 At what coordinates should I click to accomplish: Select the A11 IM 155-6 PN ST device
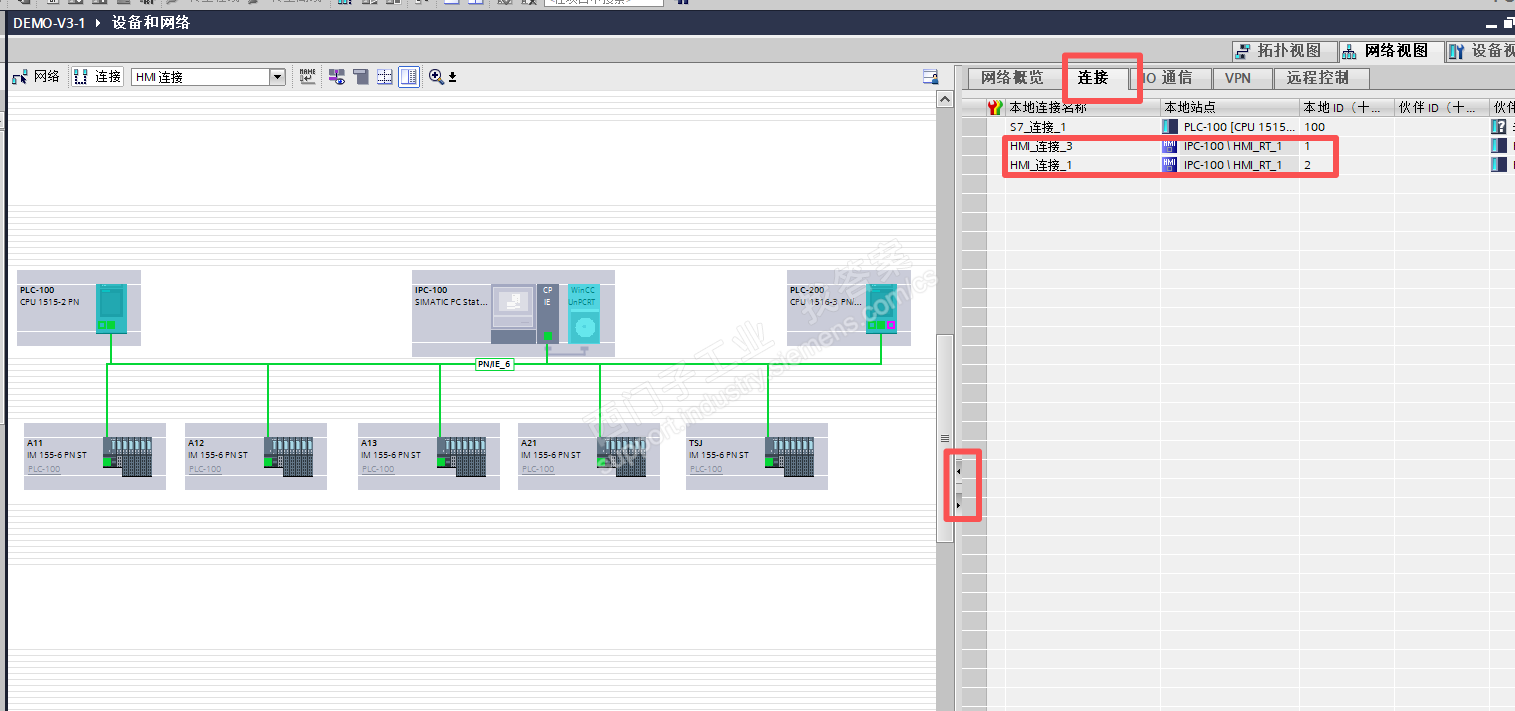95,456
